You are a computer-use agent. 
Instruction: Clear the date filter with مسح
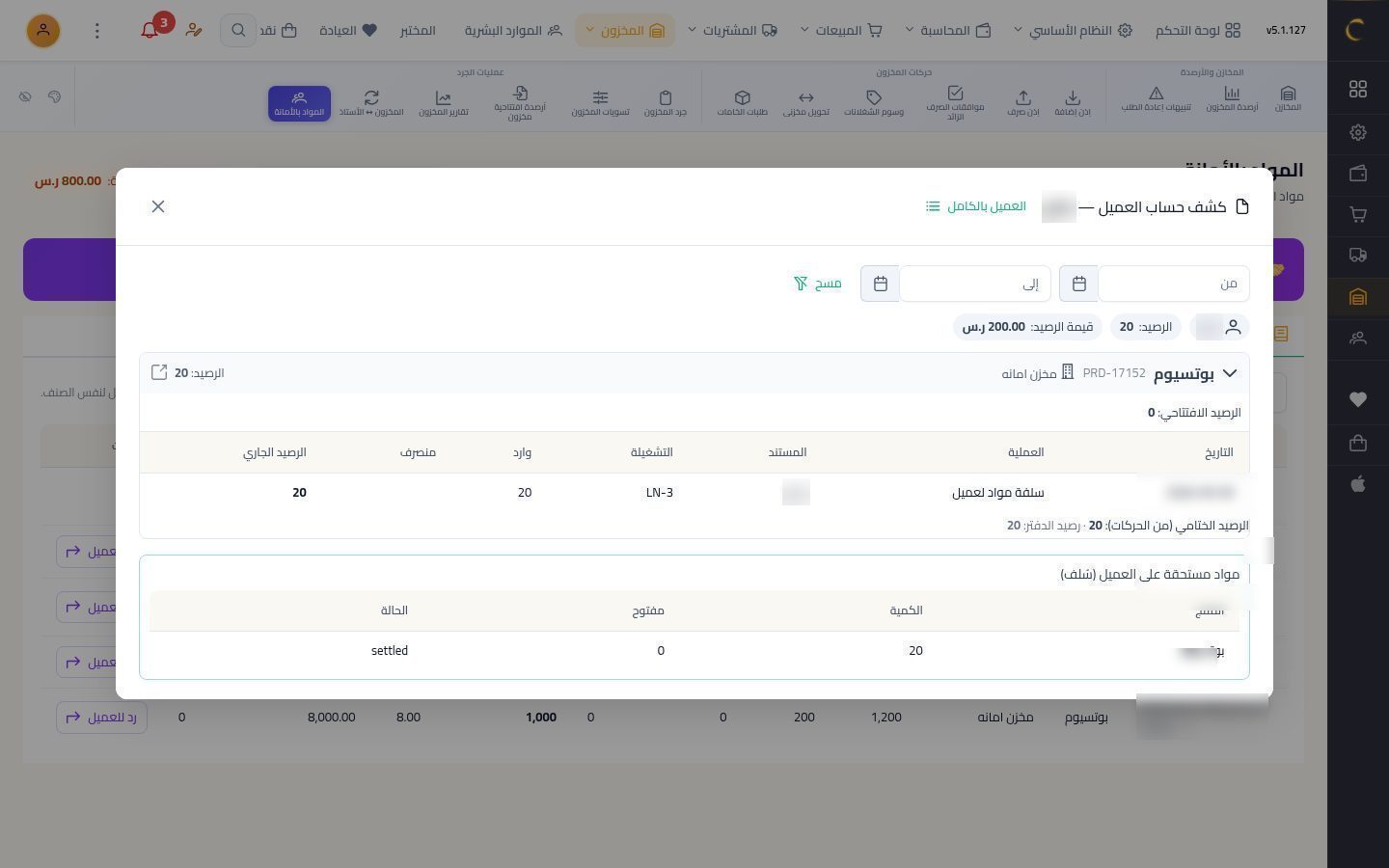(818, 284)
